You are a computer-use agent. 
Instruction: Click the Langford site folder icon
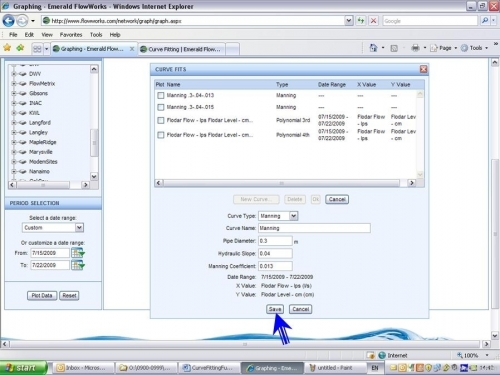coord(23,123)
